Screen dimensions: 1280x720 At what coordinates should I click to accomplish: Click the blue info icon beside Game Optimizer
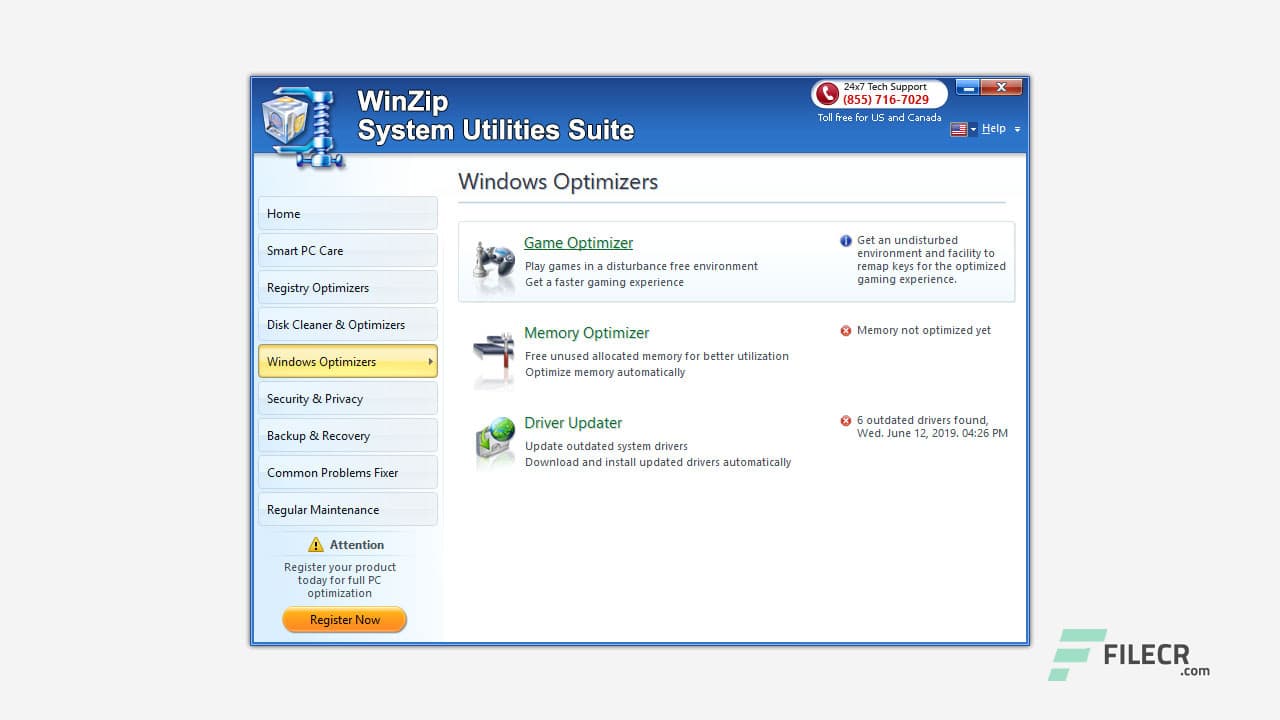[x=844, y=240]
